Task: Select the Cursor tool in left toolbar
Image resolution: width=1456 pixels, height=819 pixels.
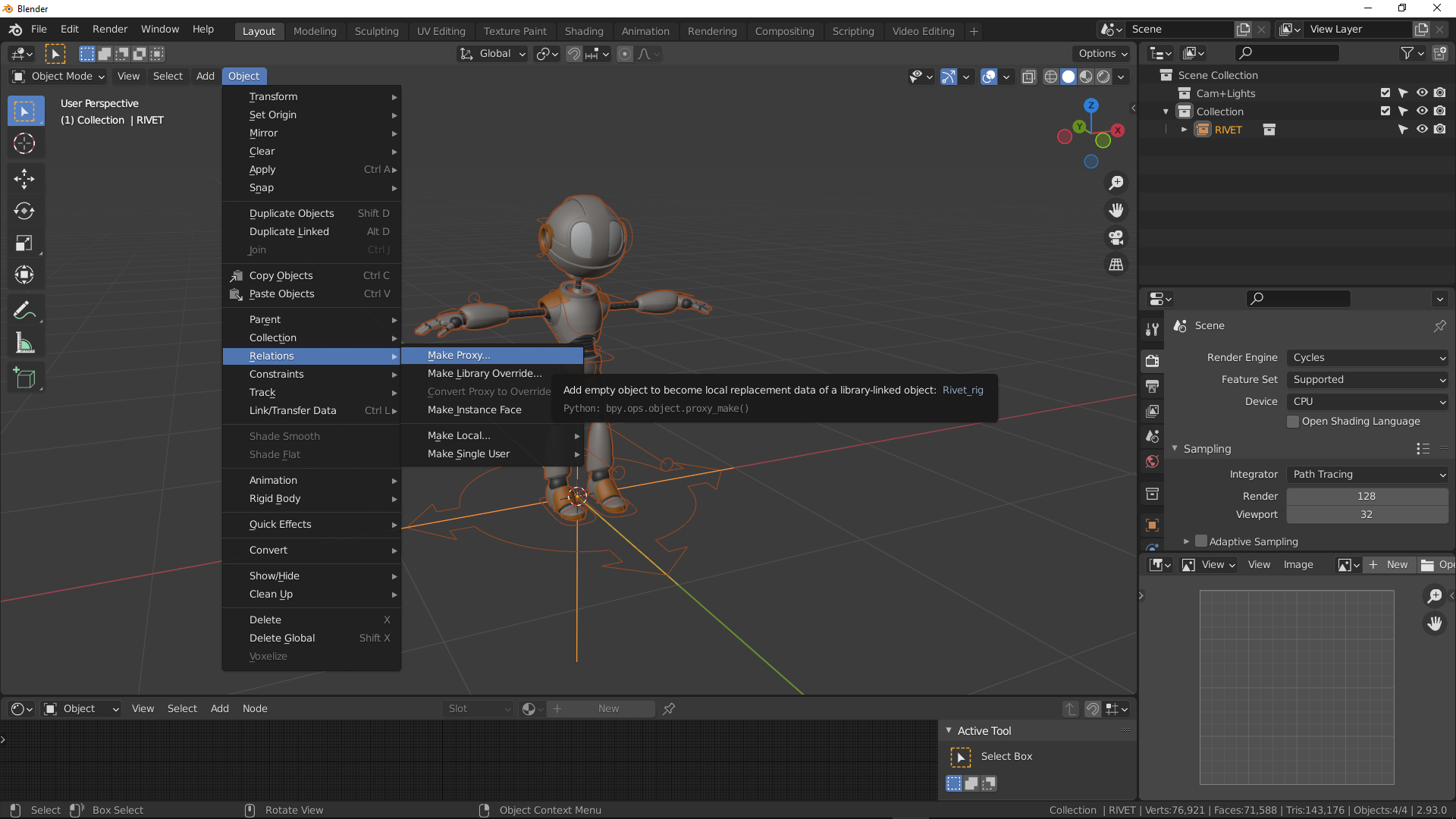Action: pos(24,143)
